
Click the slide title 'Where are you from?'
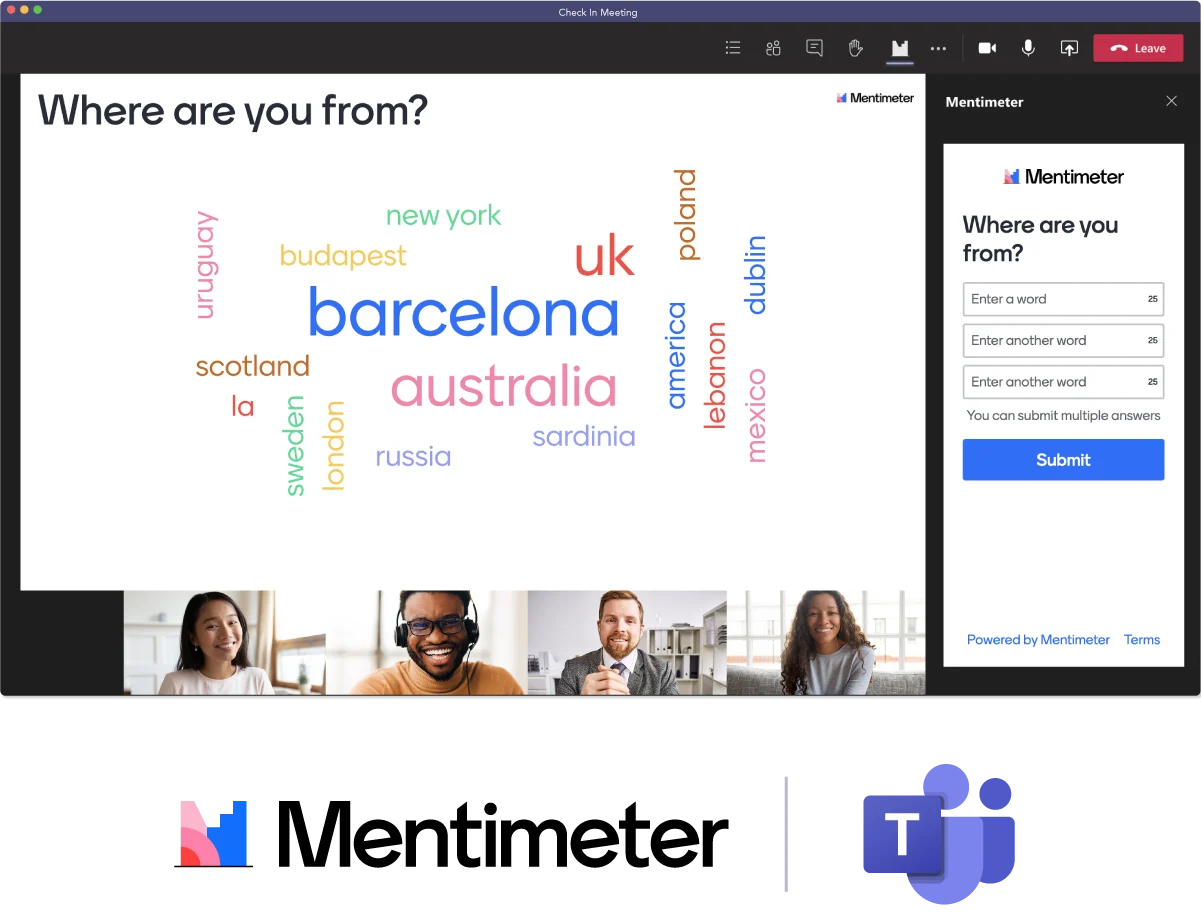click(233, 111)
